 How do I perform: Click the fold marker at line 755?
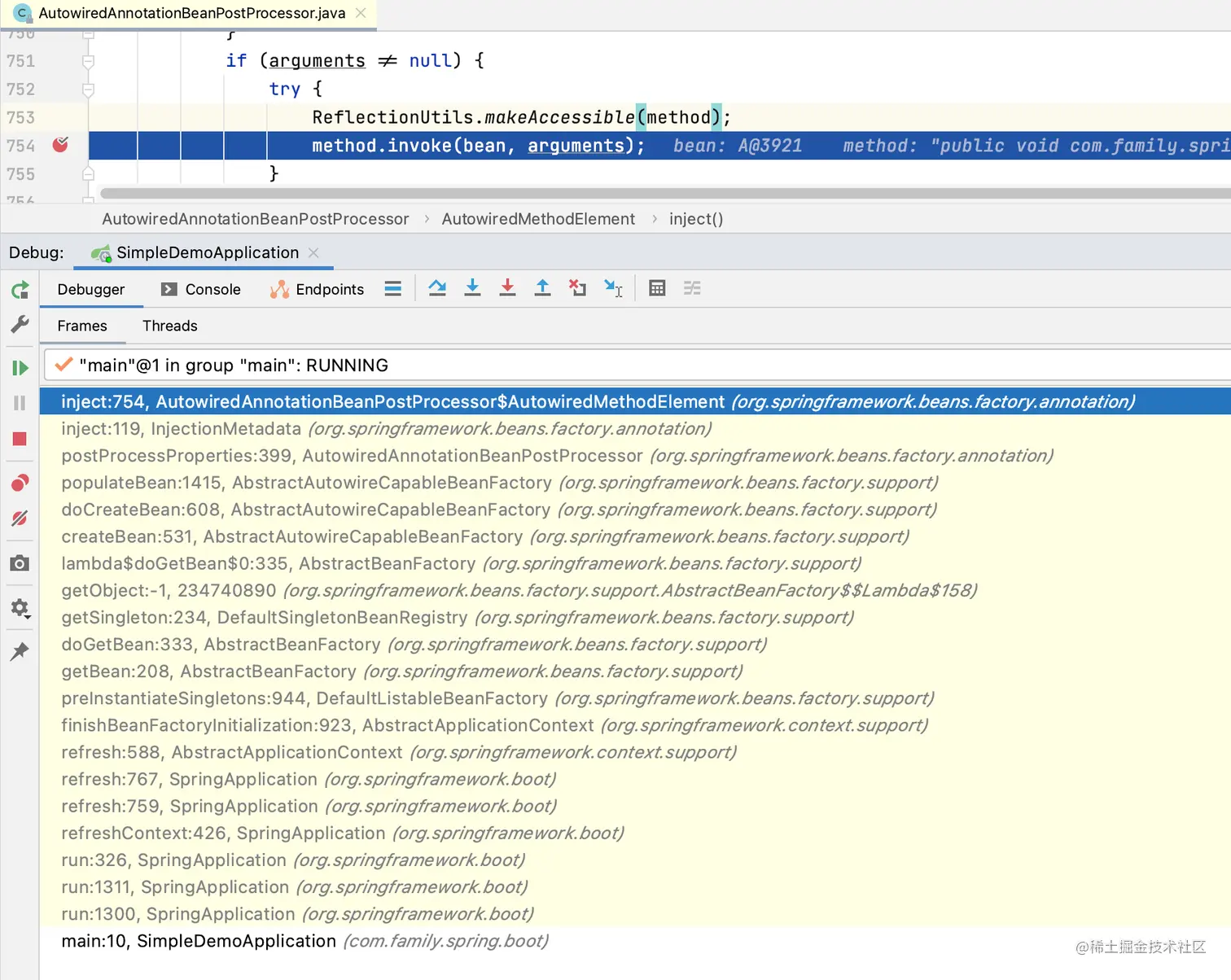[x=89, y=173]
